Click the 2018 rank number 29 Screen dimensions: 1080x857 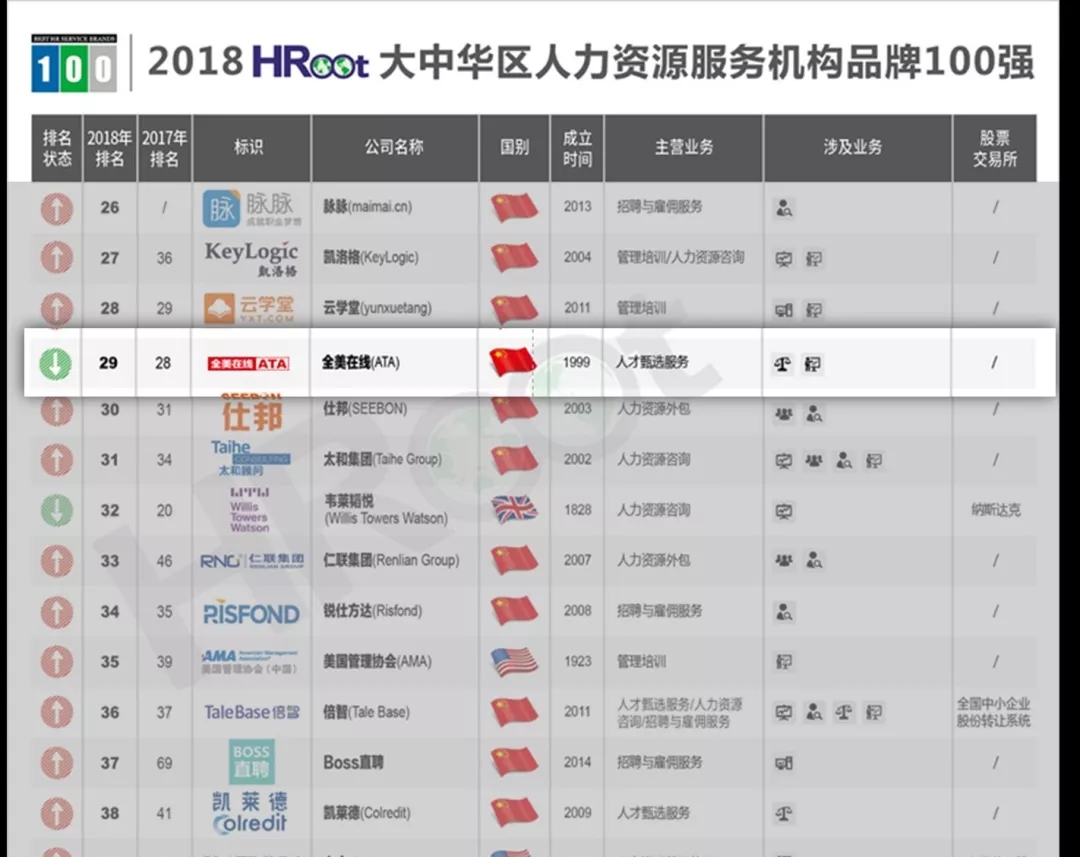[x=108, y=363]
